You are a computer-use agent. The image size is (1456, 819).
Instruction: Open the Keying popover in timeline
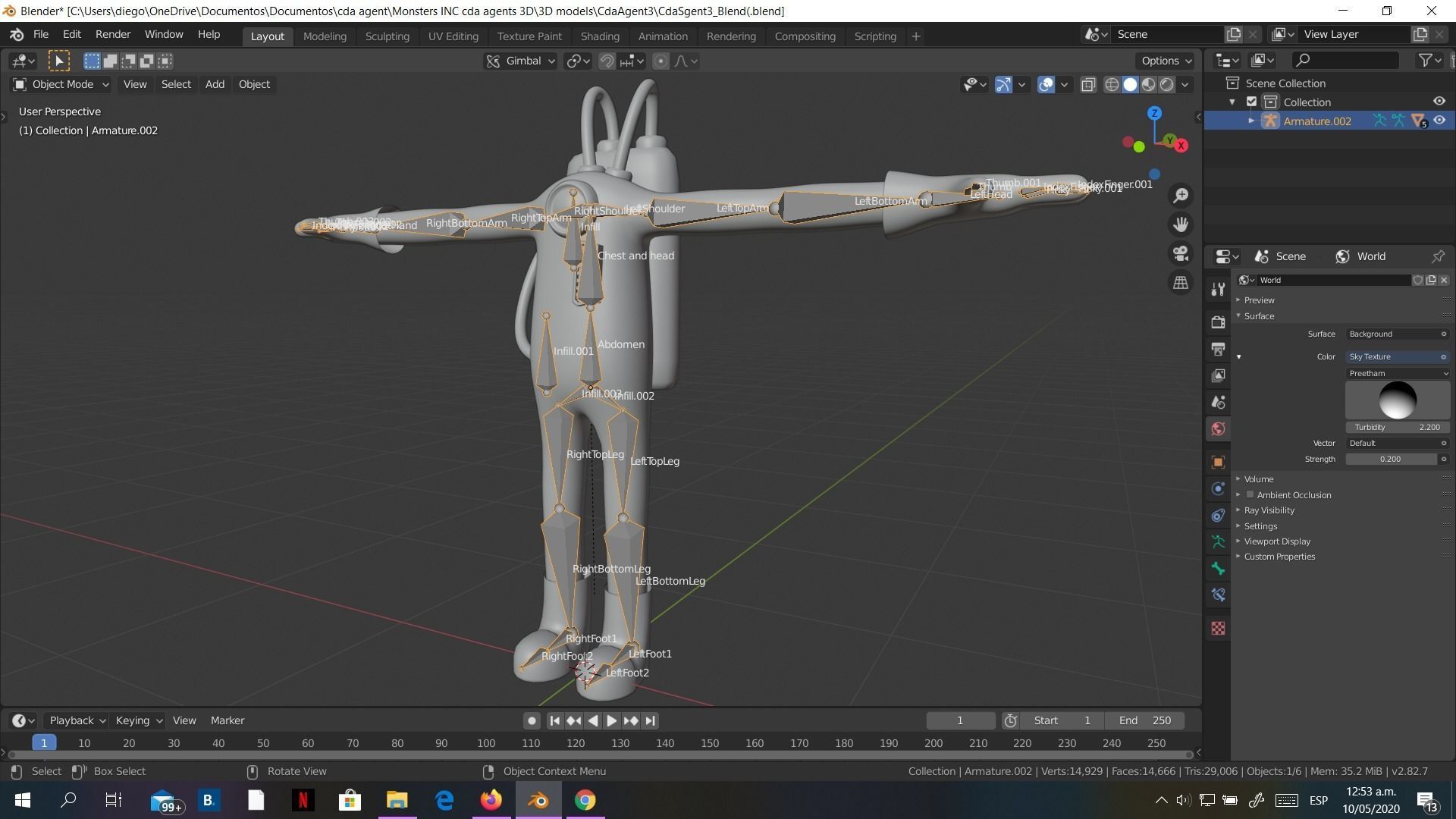coord(138,720)
